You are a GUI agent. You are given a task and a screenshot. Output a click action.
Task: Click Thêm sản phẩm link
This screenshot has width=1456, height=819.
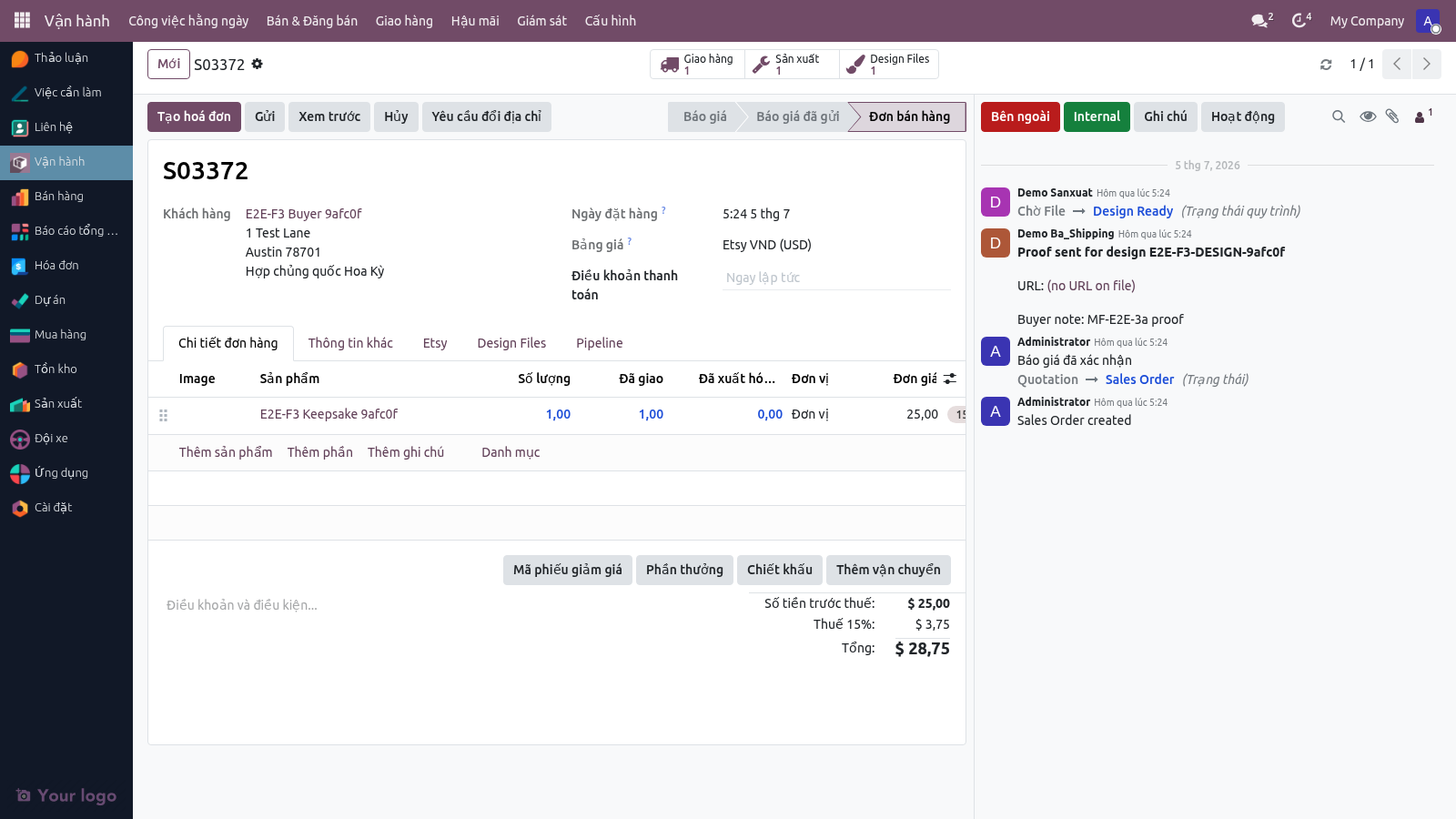pos(226,452)
